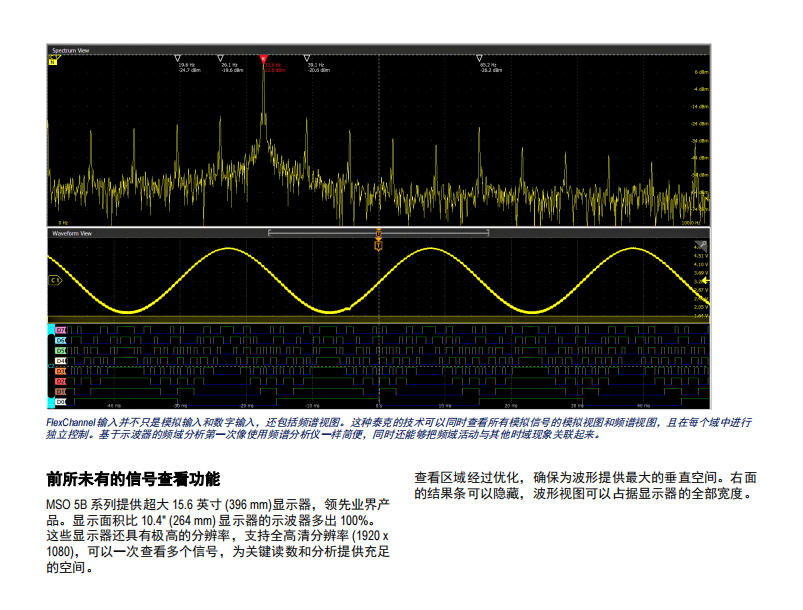Select the C1 channel badge on waveform

tap(55, 280)
